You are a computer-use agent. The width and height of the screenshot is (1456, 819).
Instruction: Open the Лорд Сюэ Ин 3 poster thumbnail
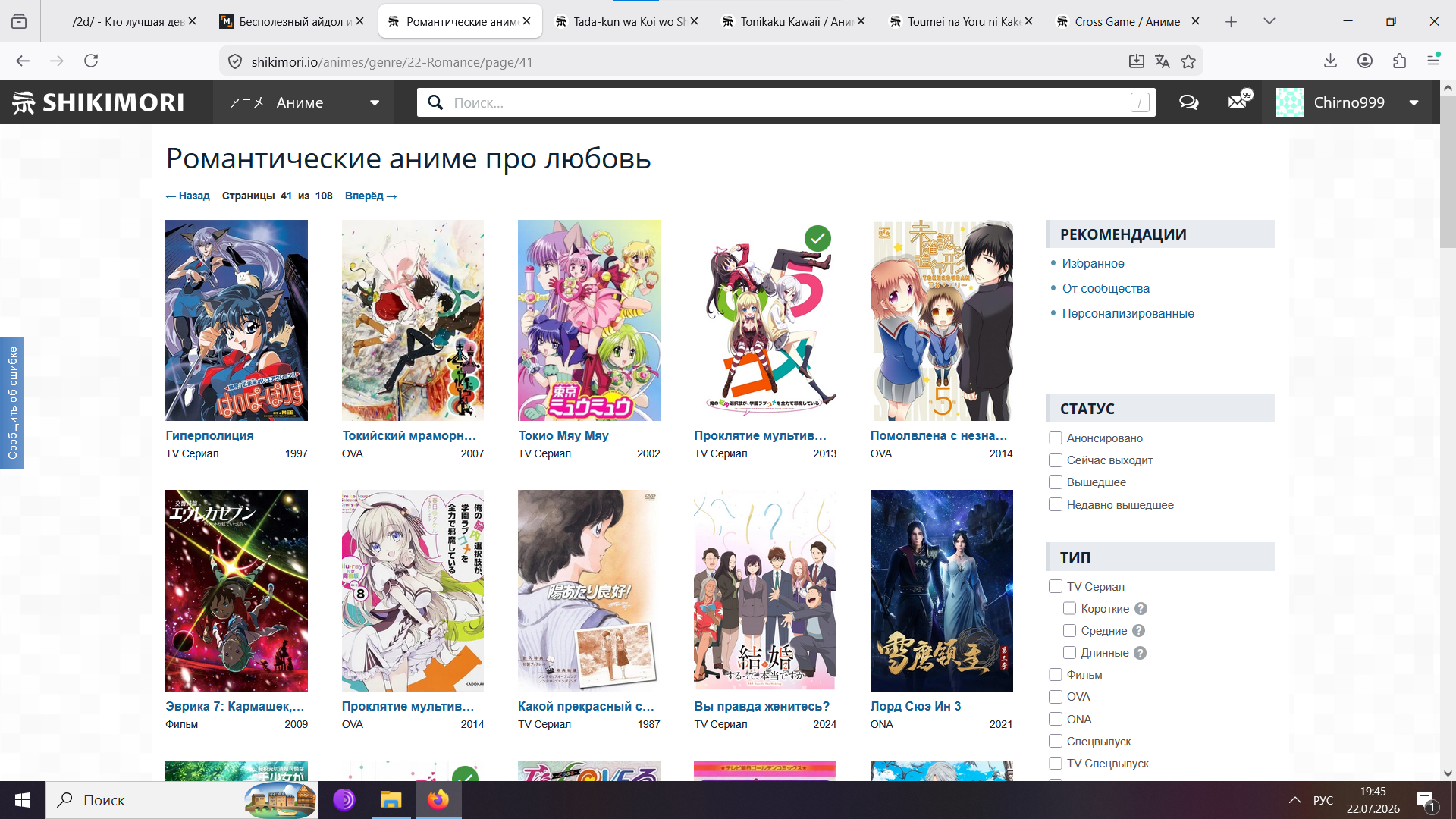pyautogui.click(x=941, y=591)
